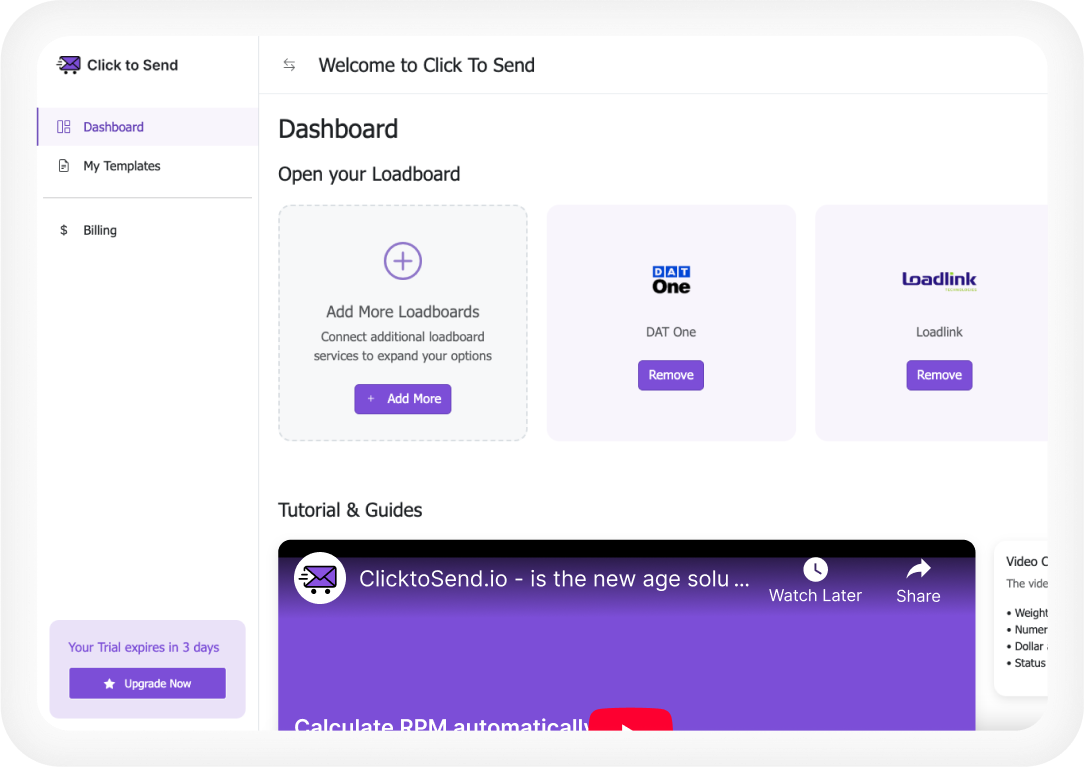The image size is (1084, 767).
Task: Click the Billing dollar sign icon
Action: click(x=64, y=230)
